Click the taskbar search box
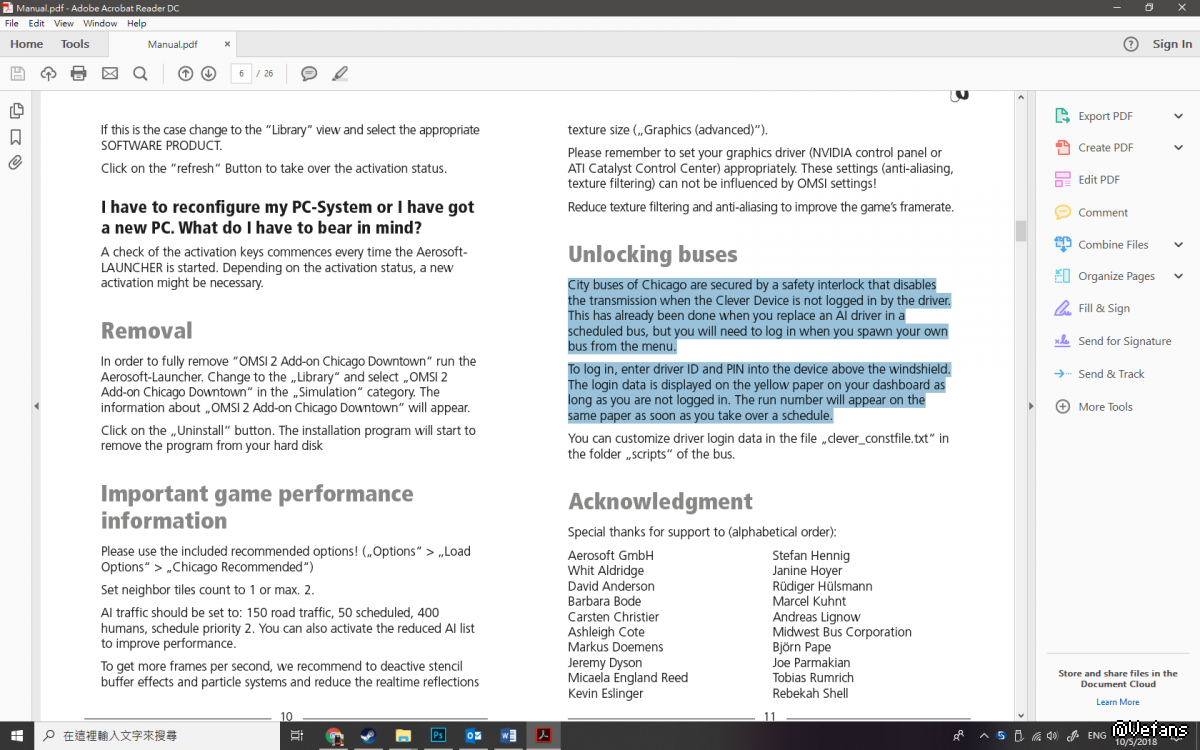 [160, 735]
